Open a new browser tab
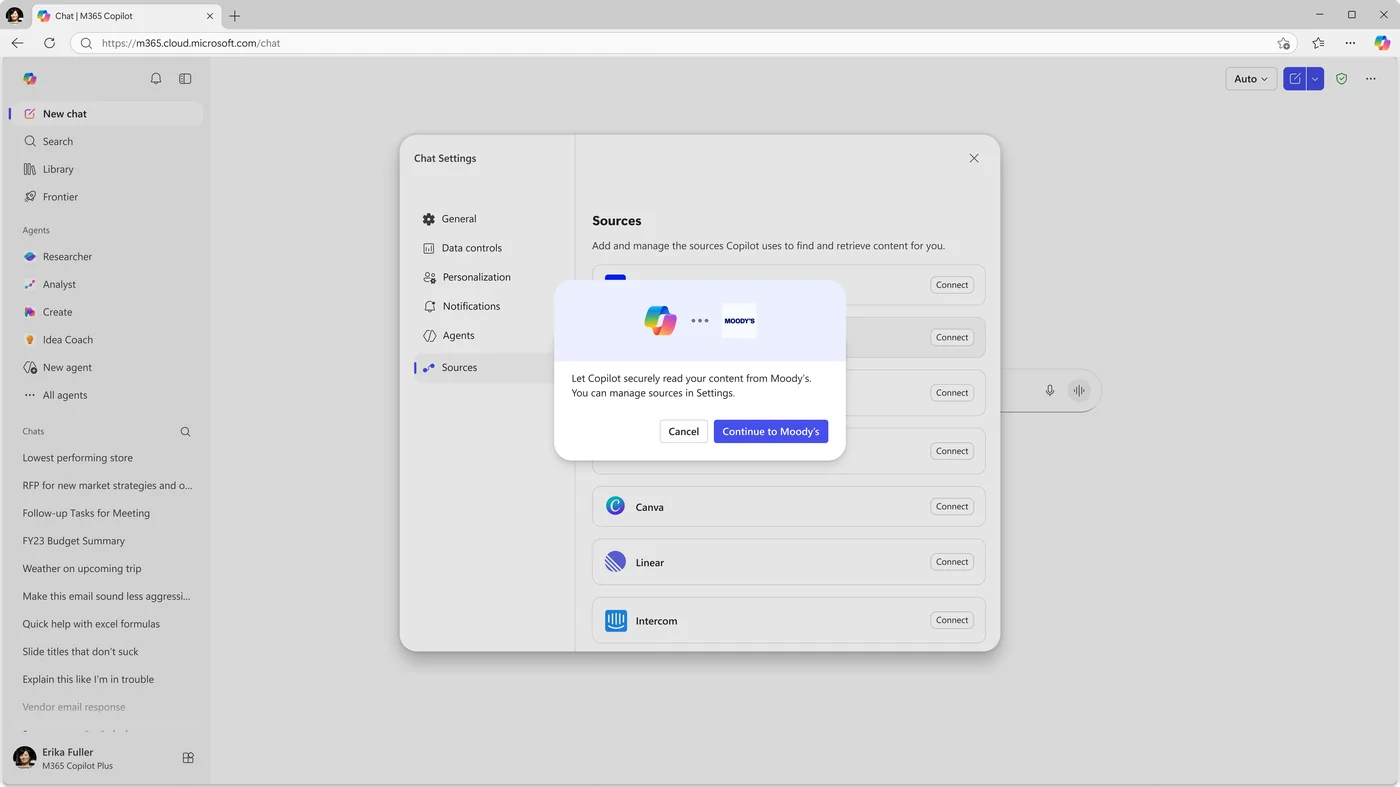The height and width of the screenshot is (787, 1400). (x=234, y=16)
